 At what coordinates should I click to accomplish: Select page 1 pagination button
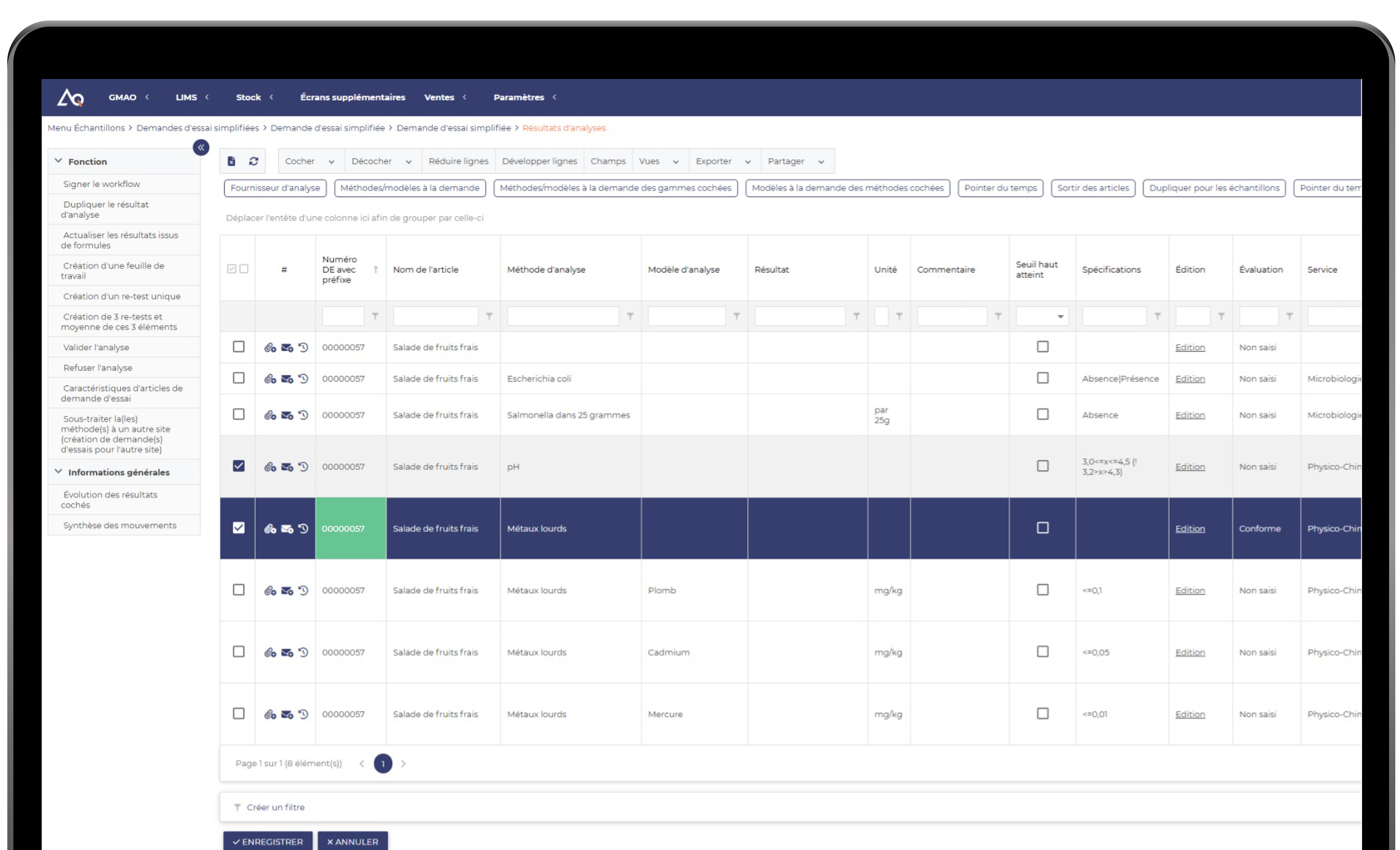coord(383,764)
